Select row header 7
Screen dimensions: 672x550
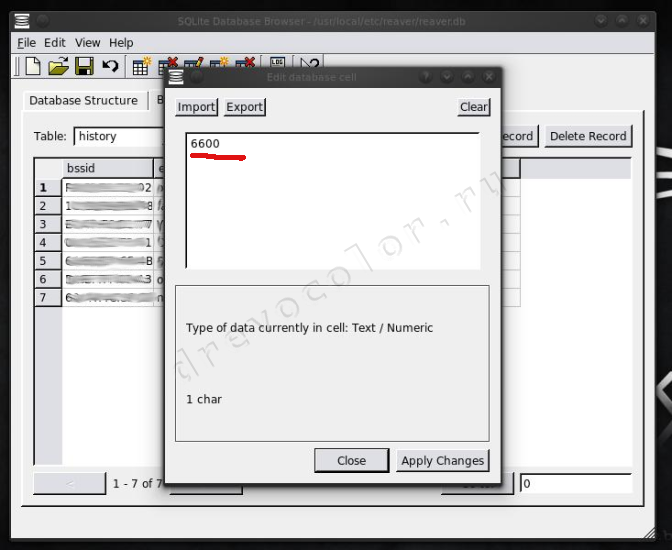48,297
